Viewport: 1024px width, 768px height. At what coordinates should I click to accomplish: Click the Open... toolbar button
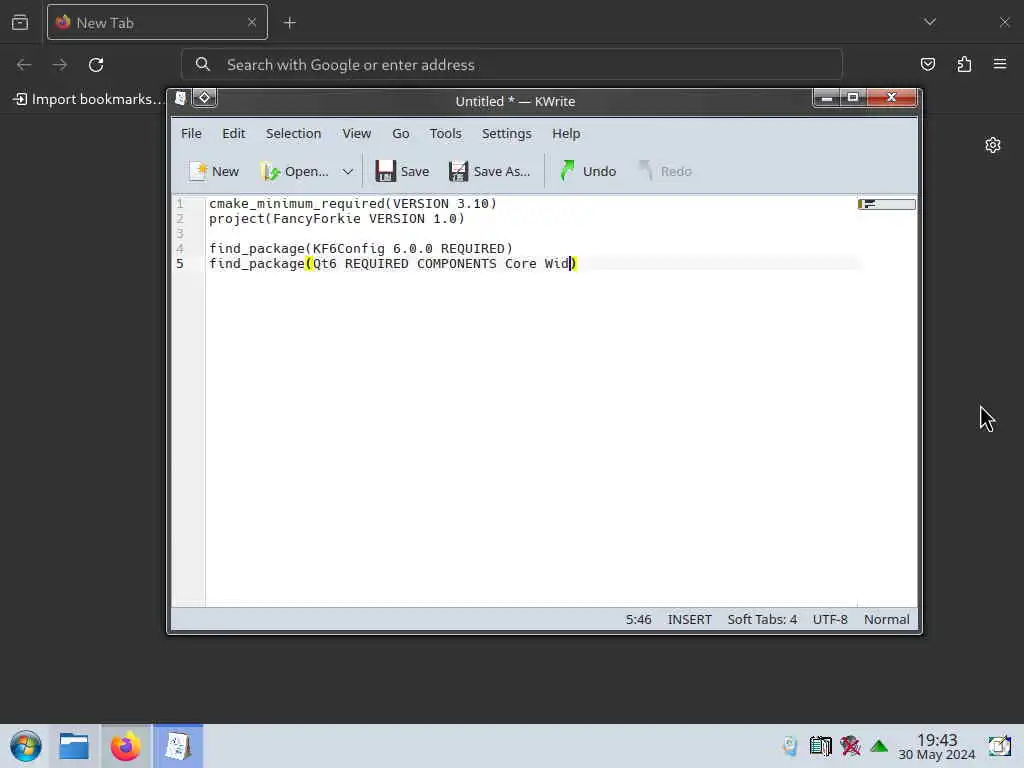295,171
